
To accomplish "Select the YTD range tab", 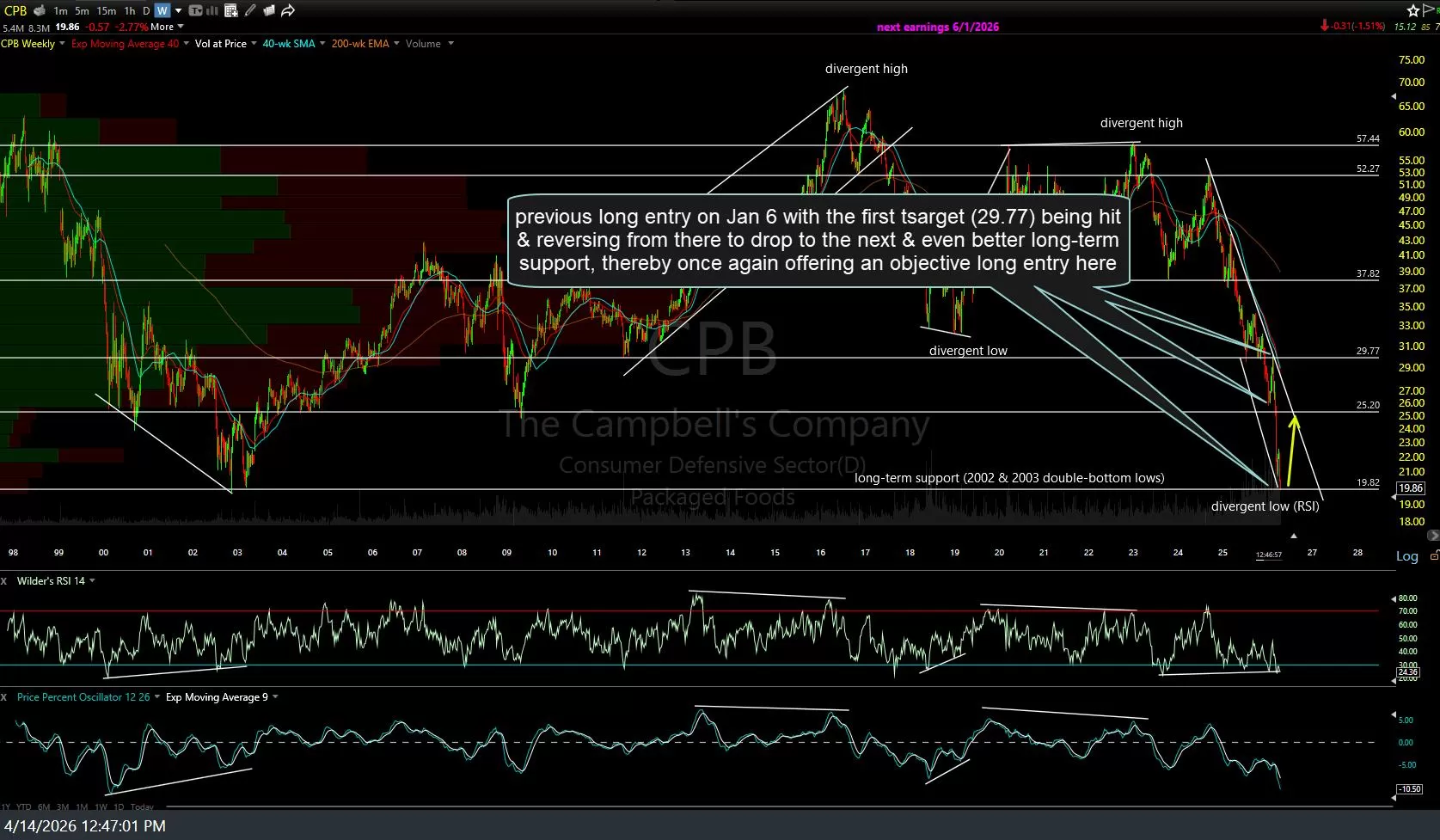I will point(24,807).
